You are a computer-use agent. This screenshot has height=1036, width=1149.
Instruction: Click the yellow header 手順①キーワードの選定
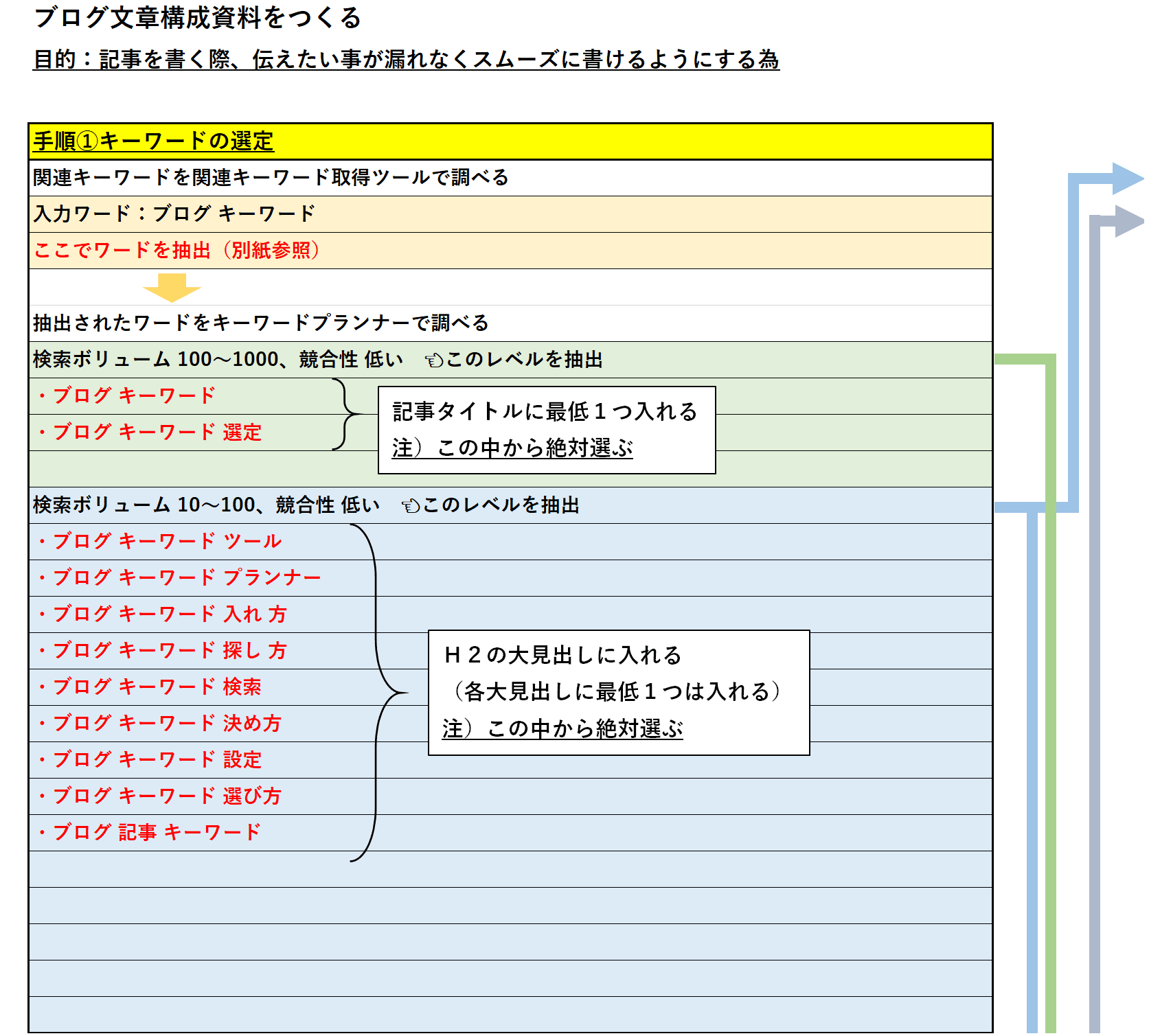click(510, 141)
